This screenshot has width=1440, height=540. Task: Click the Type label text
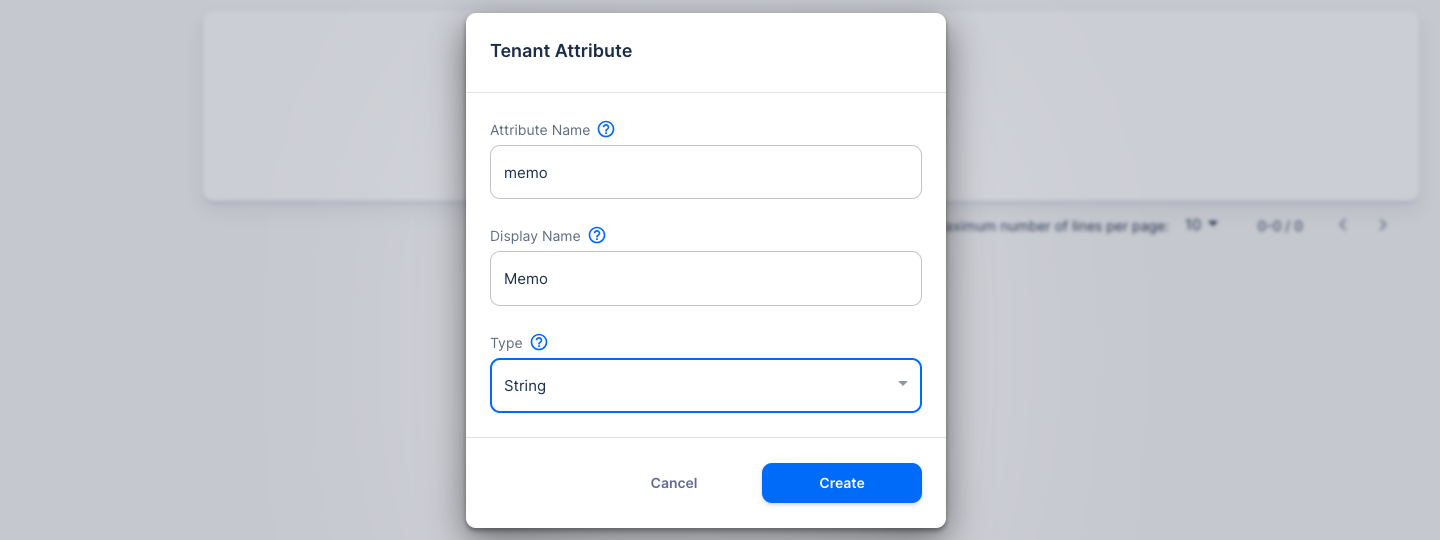click(x=506, y=343)
